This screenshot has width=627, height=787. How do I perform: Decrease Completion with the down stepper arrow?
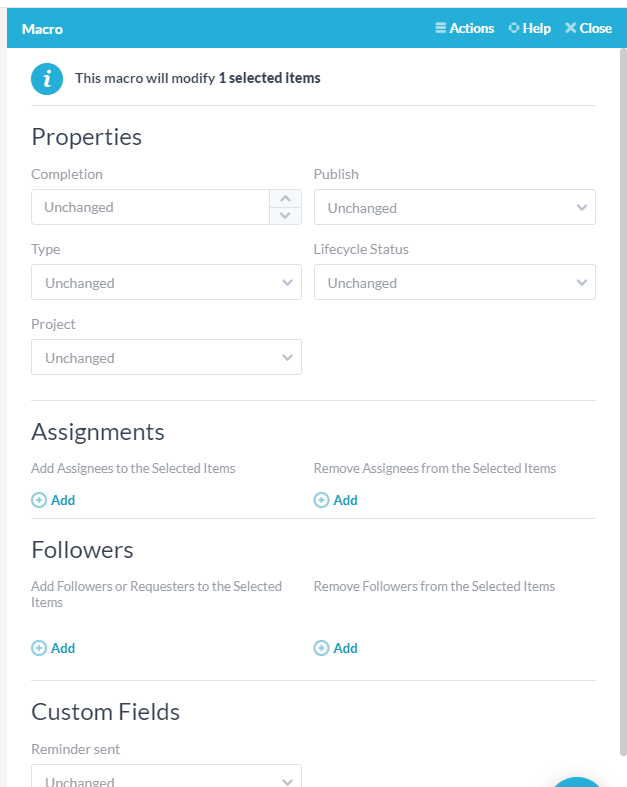(285, 216)
